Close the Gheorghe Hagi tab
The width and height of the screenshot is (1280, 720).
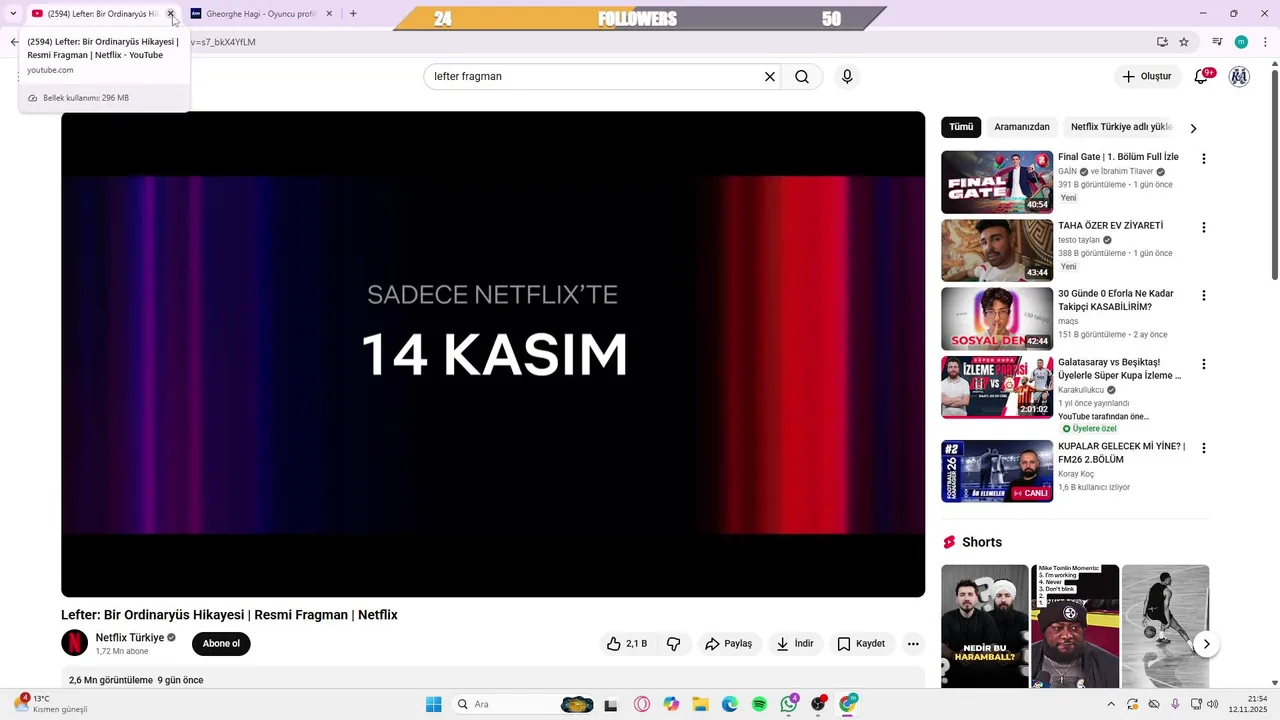(329, 14)
